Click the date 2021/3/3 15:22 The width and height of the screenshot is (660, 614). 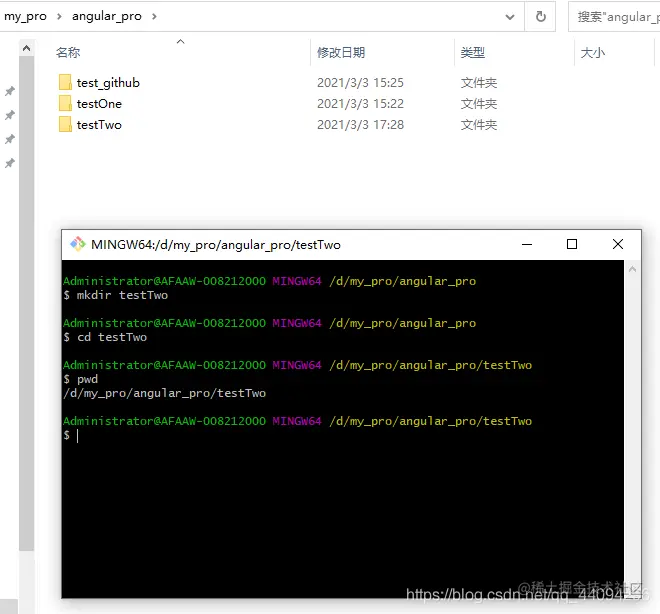coord(360,104)
